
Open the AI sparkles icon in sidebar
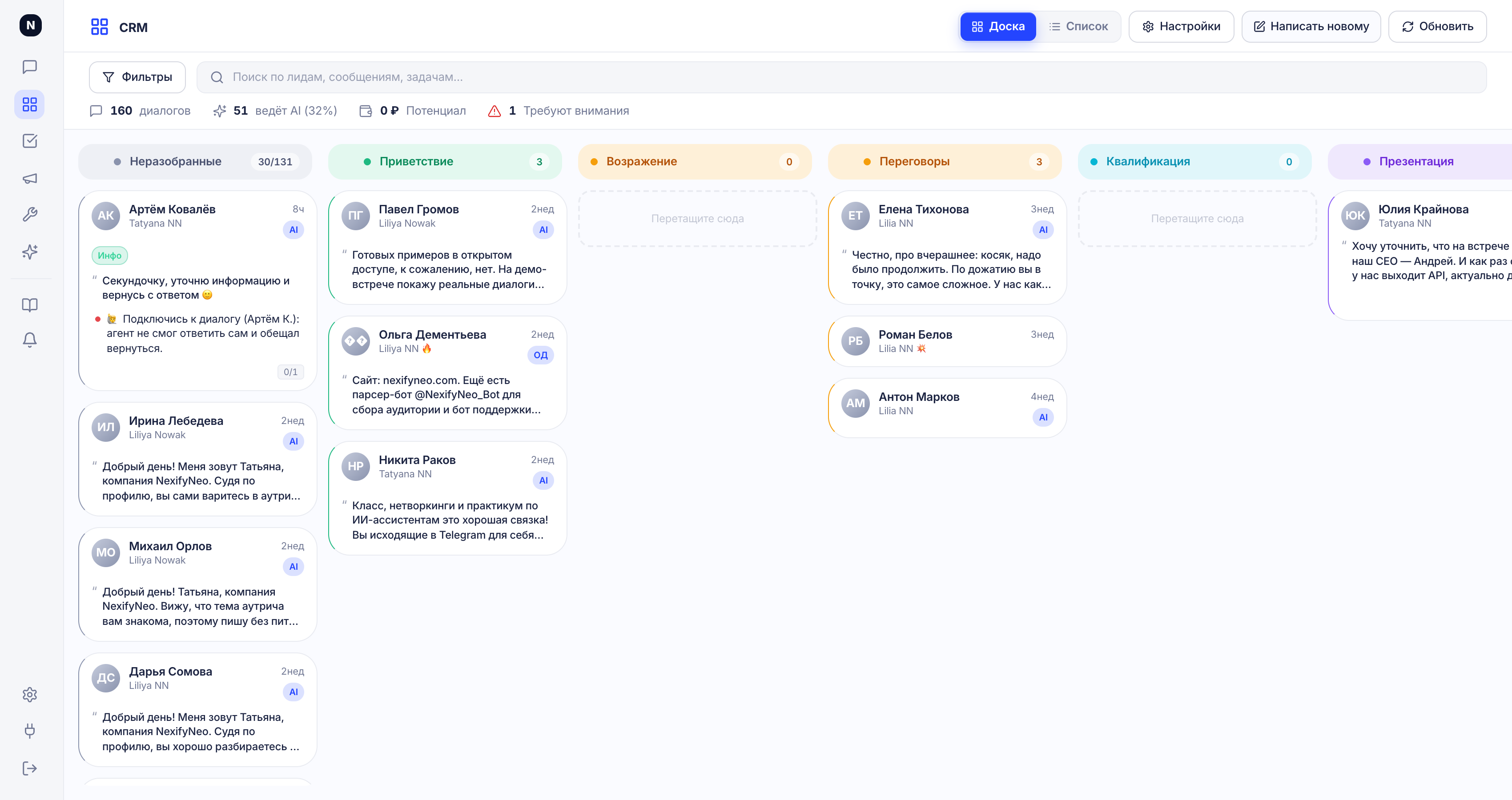point(30,252)
